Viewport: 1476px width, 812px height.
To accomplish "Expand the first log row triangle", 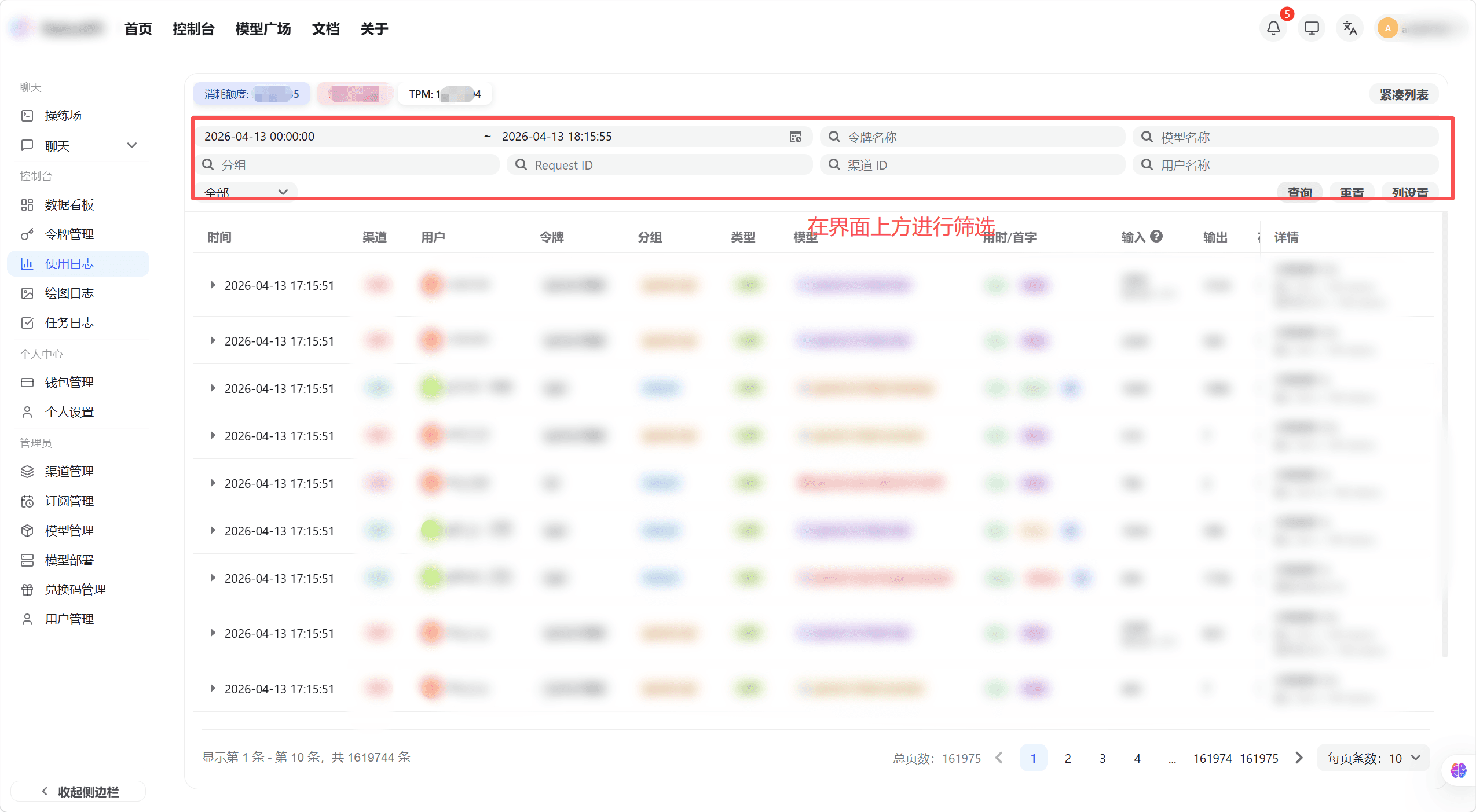I will [213, 285].
